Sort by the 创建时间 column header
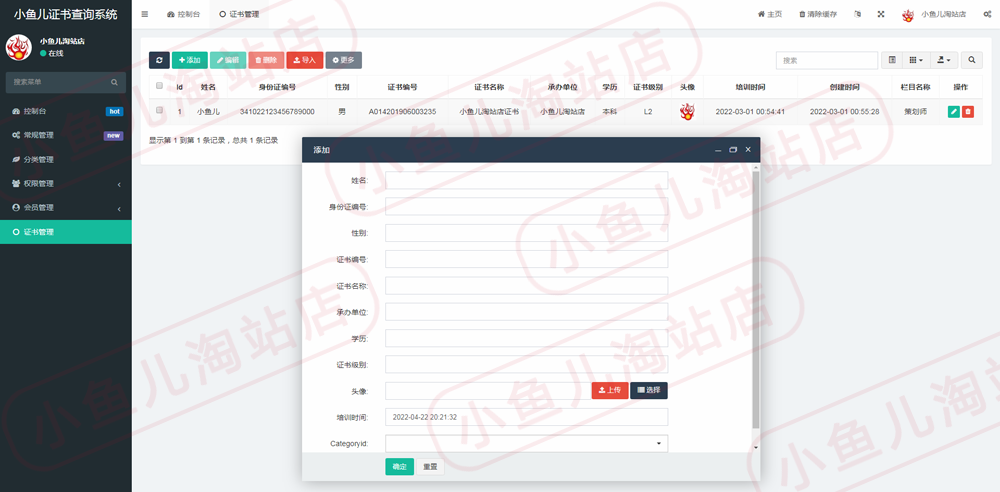 pyautogui.click(x=844, y=87)
